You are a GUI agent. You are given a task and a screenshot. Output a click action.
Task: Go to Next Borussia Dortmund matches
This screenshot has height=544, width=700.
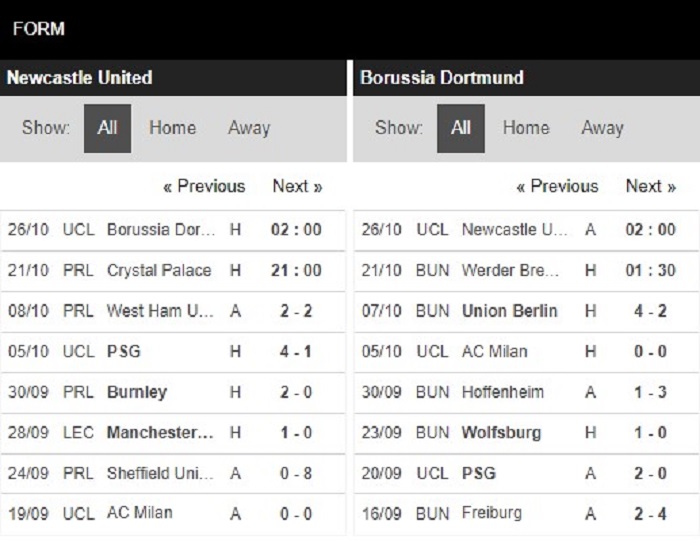(x=651, y=186)
